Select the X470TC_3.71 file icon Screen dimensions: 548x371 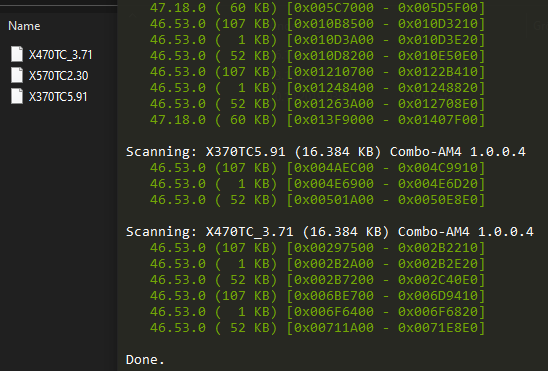coord(17,54)
